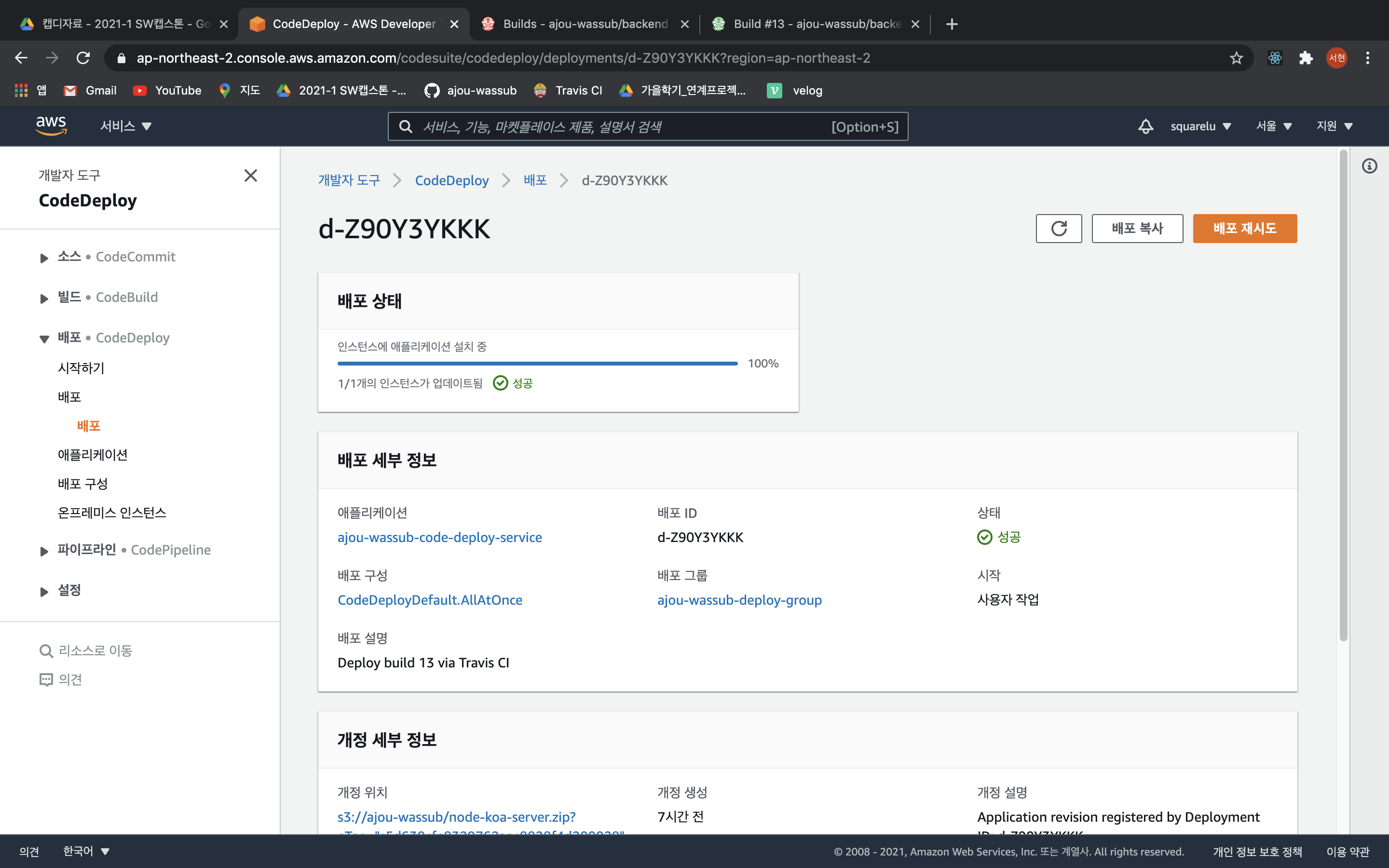Click the browser forward arrow

52,58
